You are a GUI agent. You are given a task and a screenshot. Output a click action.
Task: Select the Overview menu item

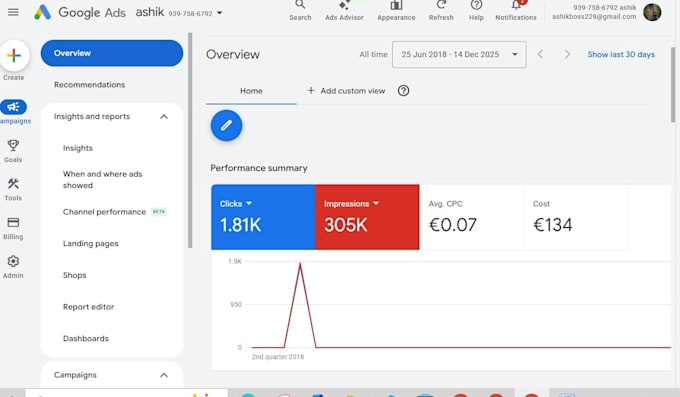click(112, 53)
